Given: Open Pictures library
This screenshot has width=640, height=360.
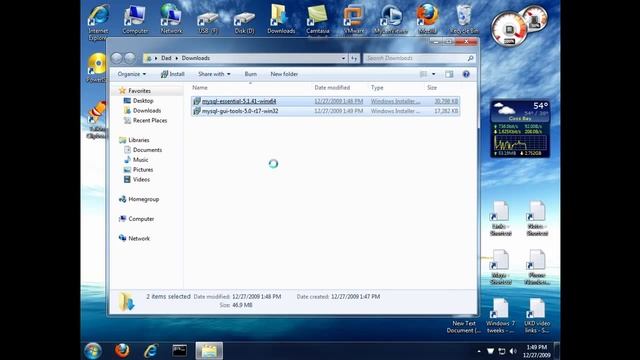Looking at the screenshot, I should [x=143, y=169].
